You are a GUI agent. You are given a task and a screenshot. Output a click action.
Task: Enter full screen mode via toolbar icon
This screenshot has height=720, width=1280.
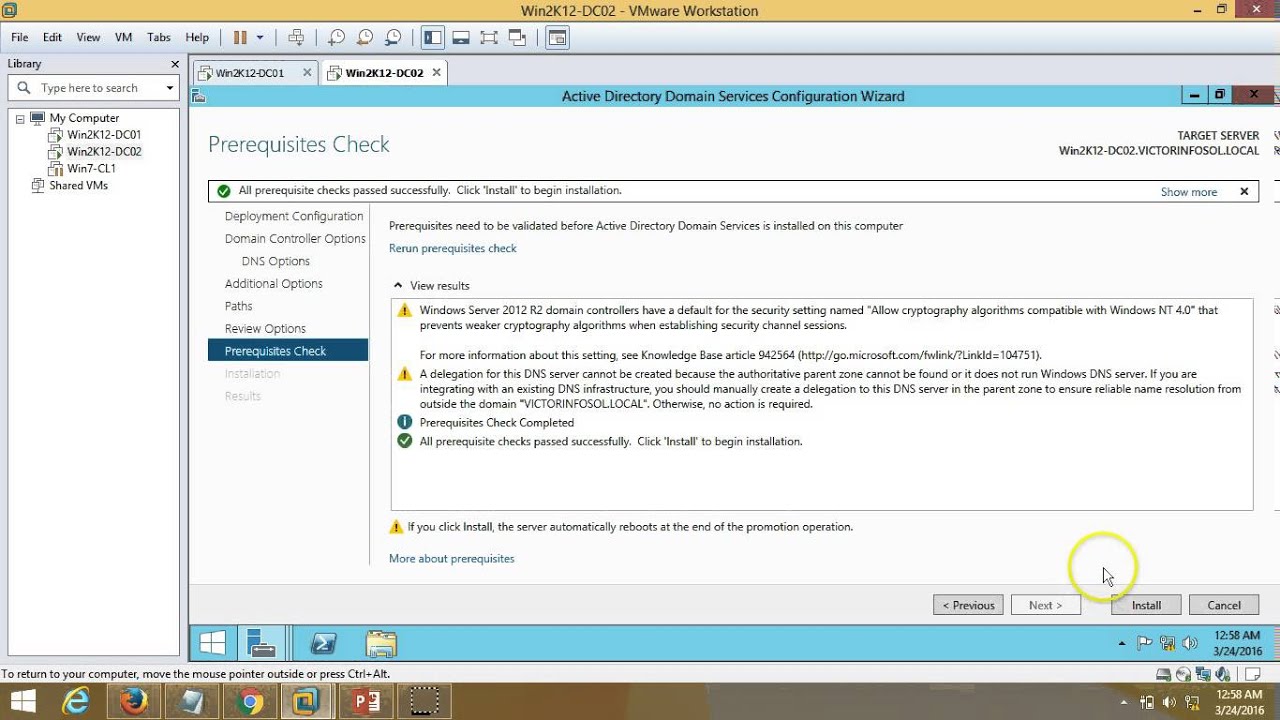(489, 37)
